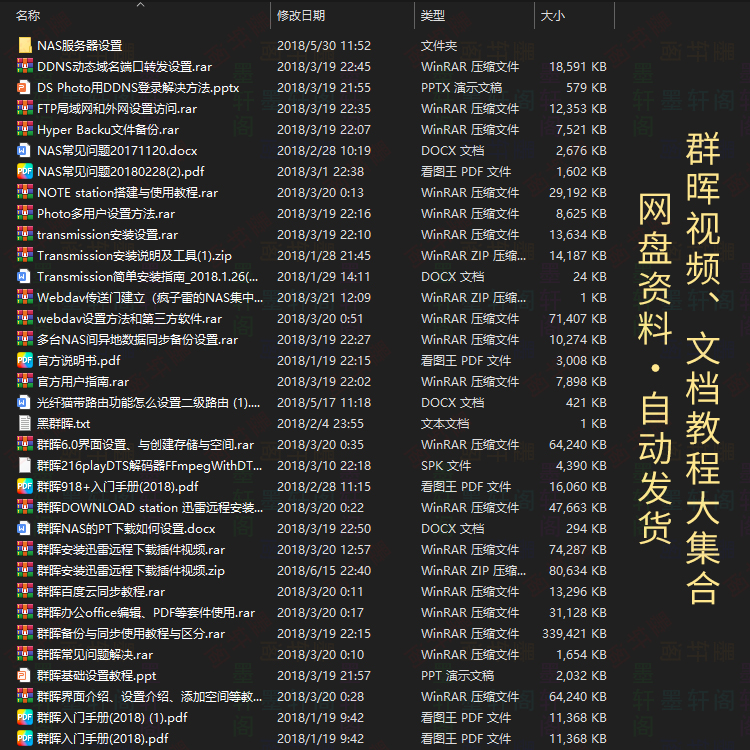Click the ZIP icon of Transmission安装说明及工具(1).zip

[25, 255]
